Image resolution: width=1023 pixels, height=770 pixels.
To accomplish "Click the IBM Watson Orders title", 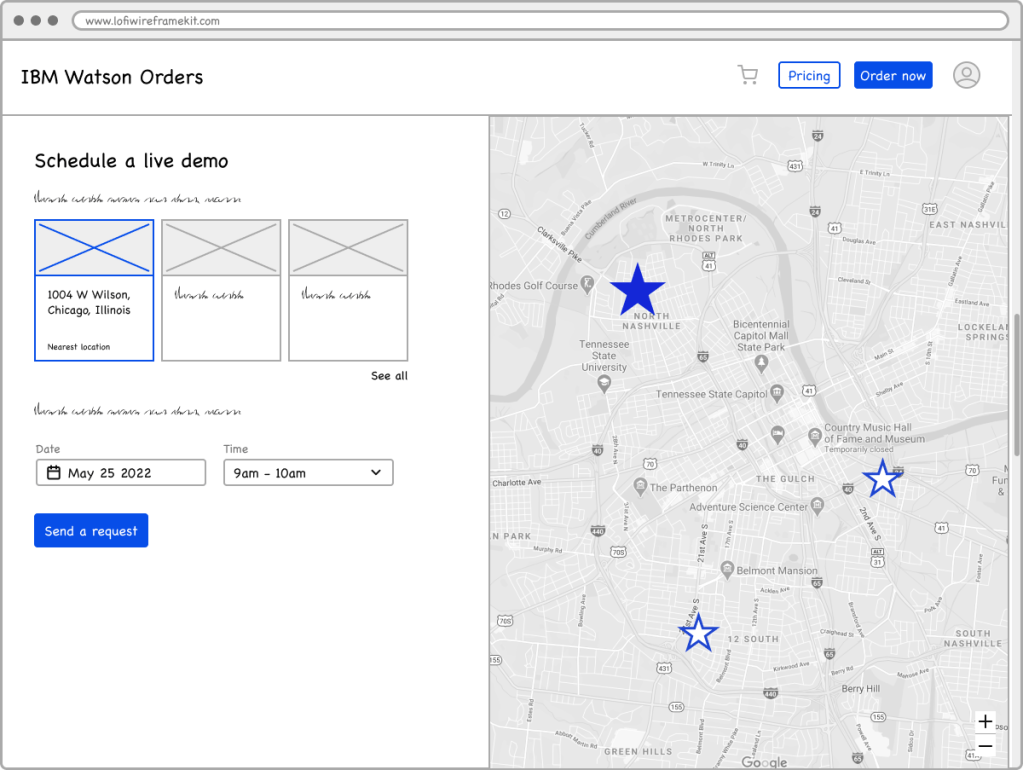I will click(112, 77).
